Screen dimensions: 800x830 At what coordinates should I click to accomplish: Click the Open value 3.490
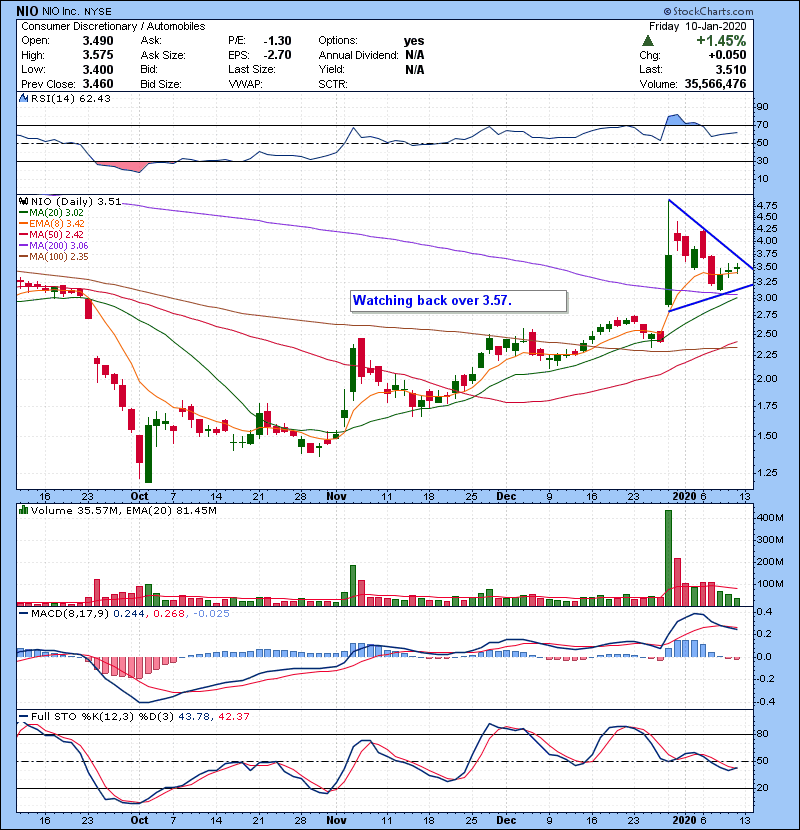(98, 41)
